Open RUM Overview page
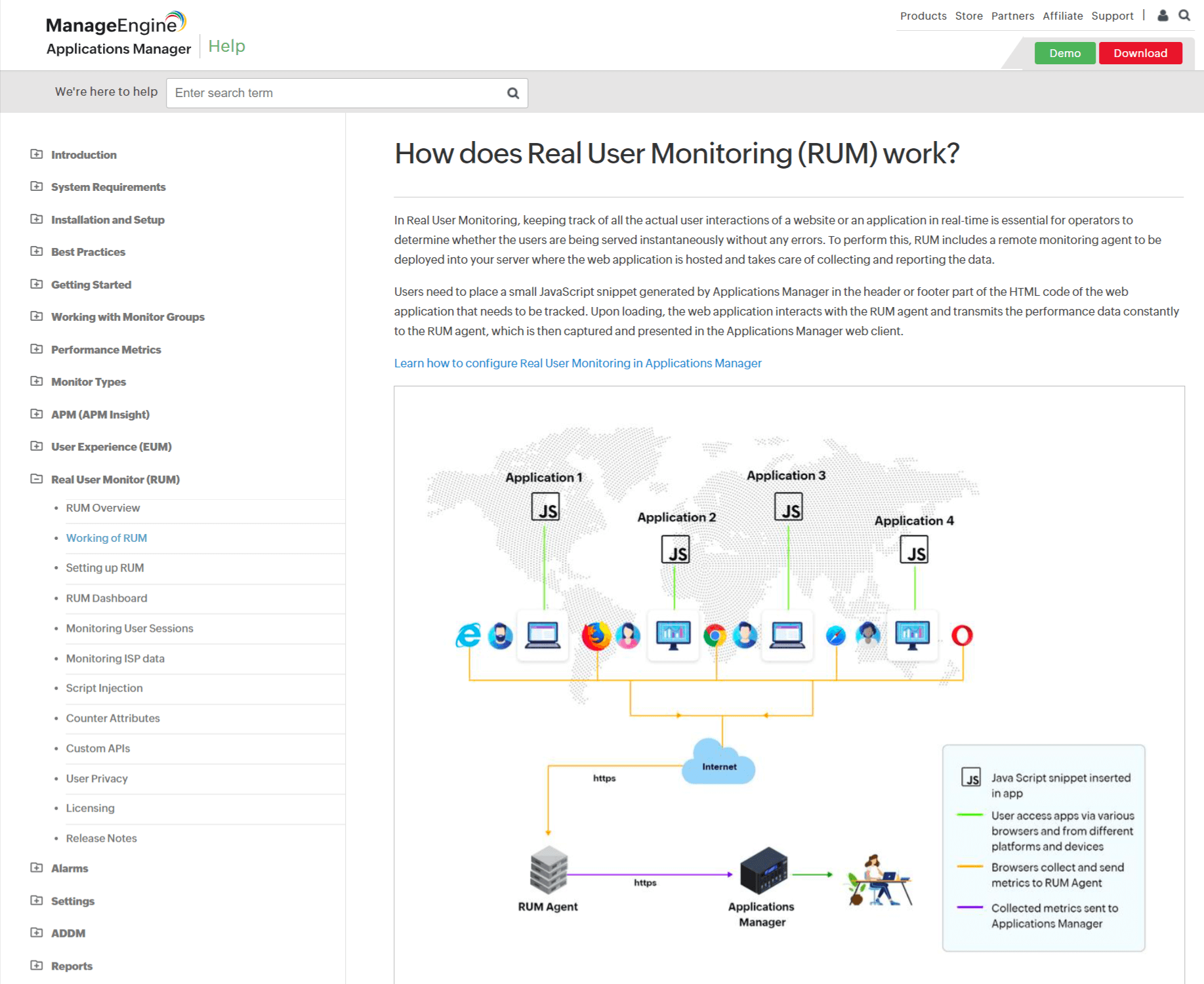Screen dimensions: 1204x984 pyautogui.click(x=103, y=508)
